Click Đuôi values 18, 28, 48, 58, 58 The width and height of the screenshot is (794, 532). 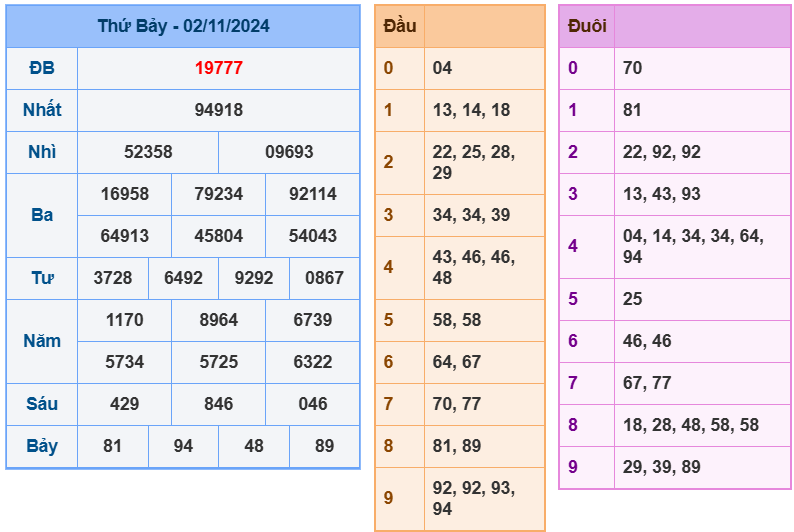coord(690,425)
